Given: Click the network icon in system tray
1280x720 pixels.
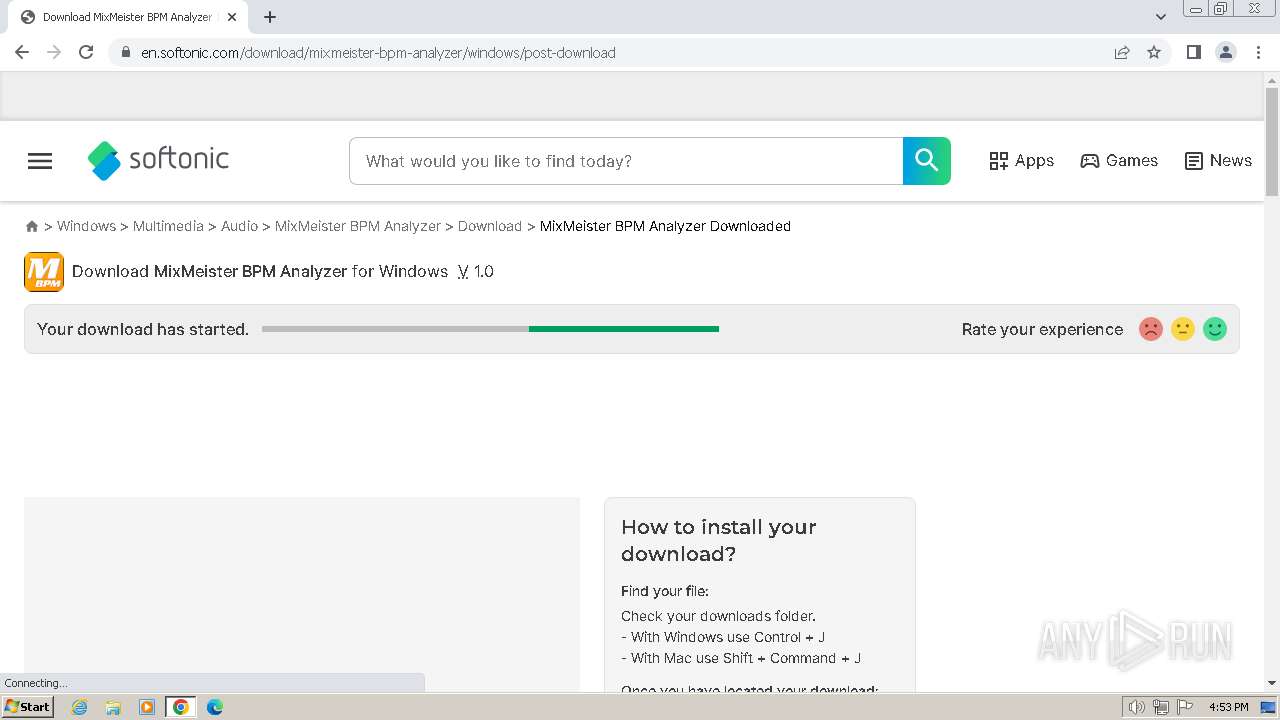Looking at the screenshot, I should point(1161,707).
